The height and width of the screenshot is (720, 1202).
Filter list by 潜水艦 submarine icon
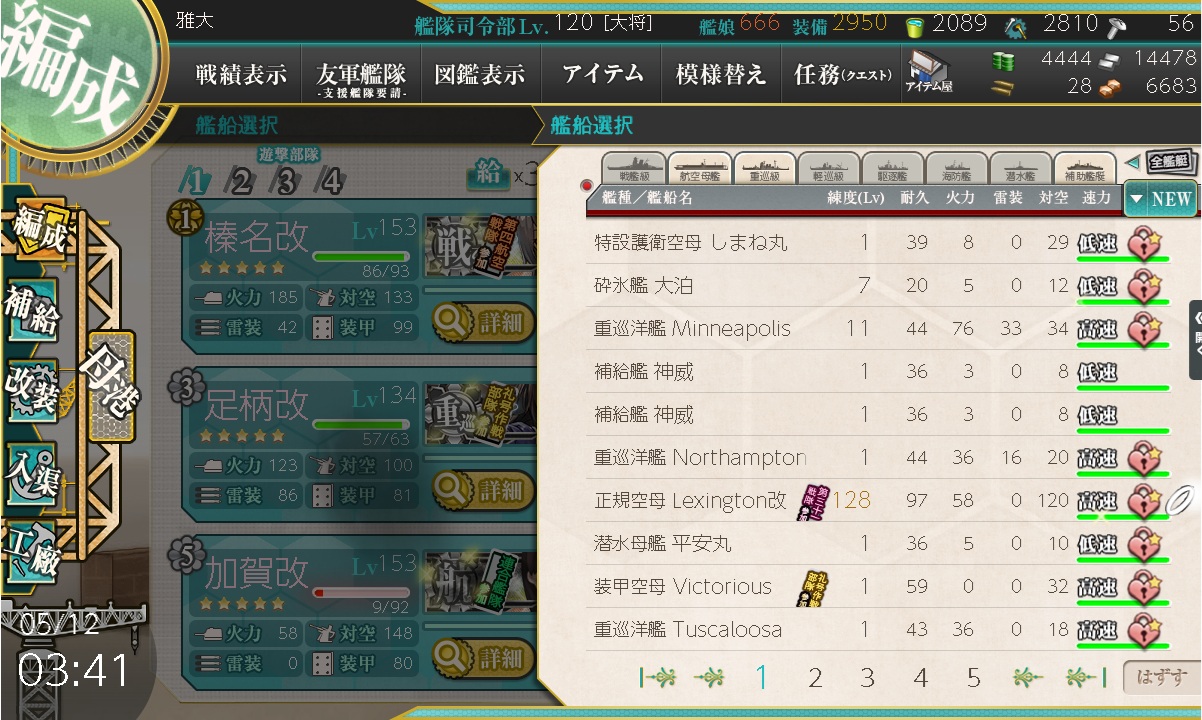pos(1021,167)
